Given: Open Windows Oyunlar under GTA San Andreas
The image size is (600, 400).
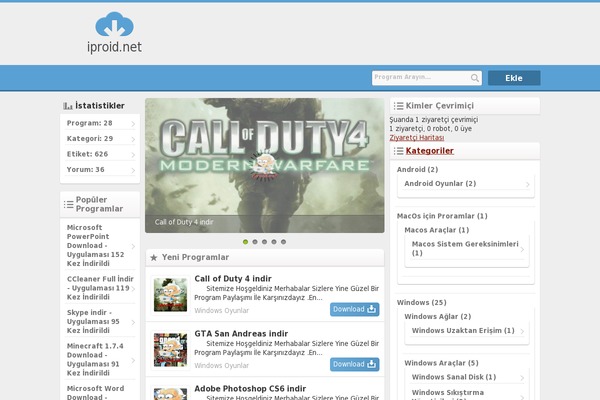Looking at the screenshot, I should point(222,366).
